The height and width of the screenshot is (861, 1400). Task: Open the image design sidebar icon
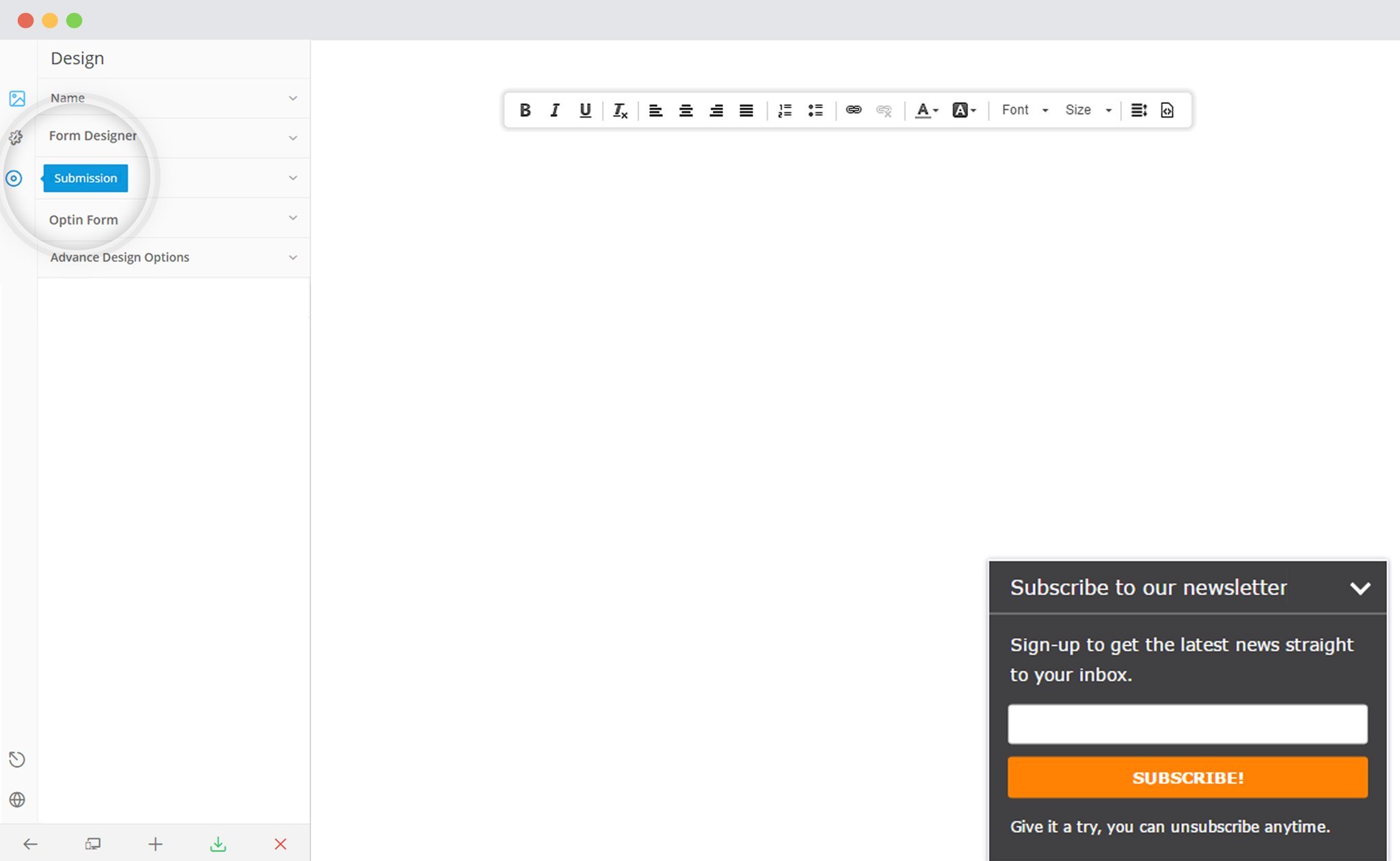17,98
